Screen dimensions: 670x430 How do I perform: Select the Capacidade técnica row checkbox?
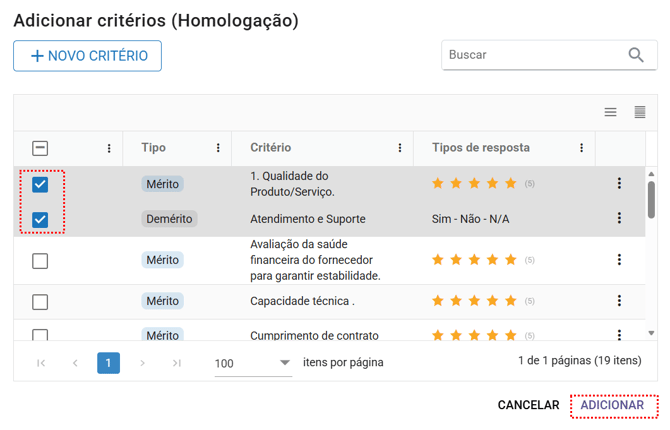(x=40, y=301)
